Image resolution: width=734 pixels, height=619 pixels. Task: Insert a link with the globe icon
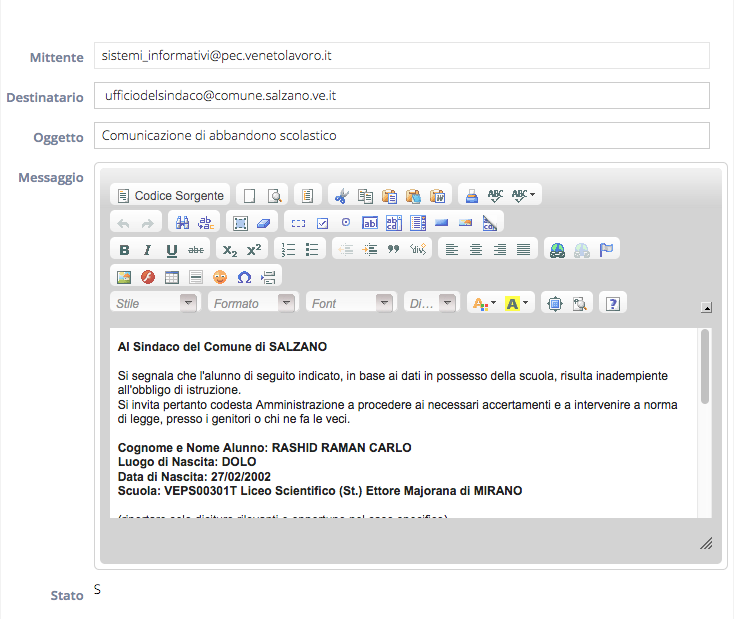click(x=557, y=250)
